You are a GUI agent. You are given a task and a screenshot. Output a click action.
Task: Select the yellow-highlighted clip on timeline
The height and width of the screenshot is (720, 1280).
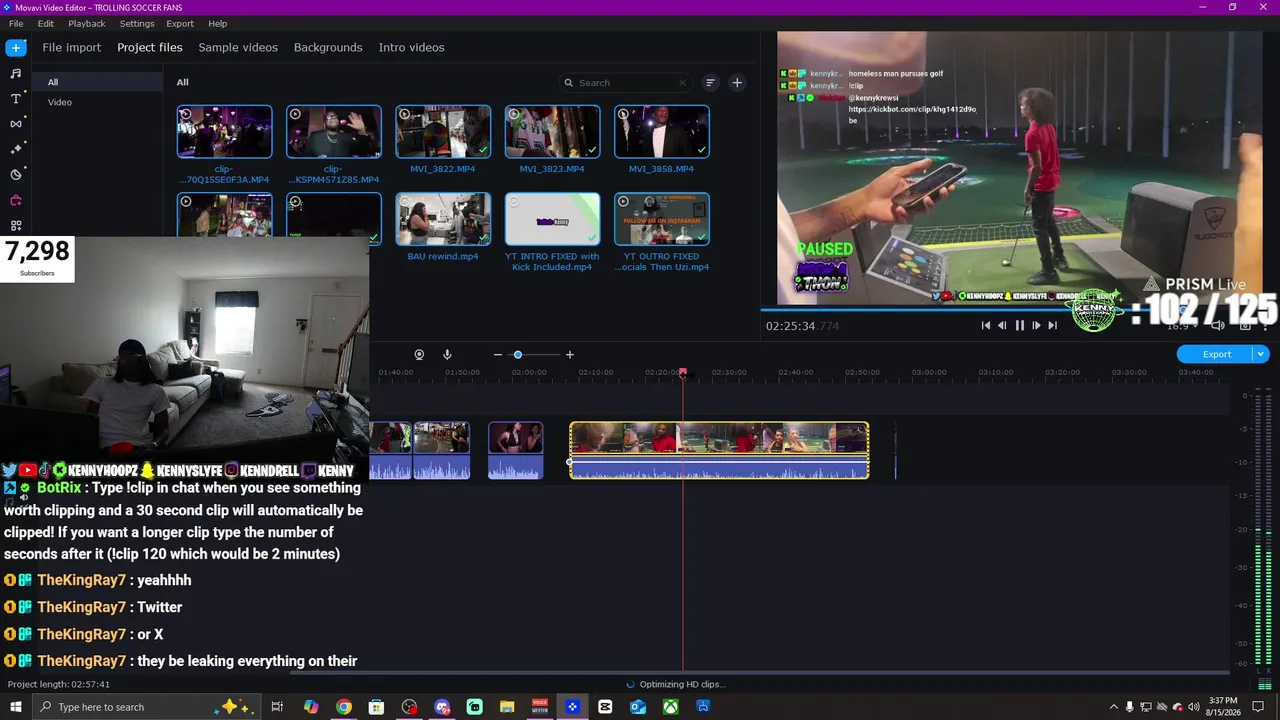click(x=719, y=450)
